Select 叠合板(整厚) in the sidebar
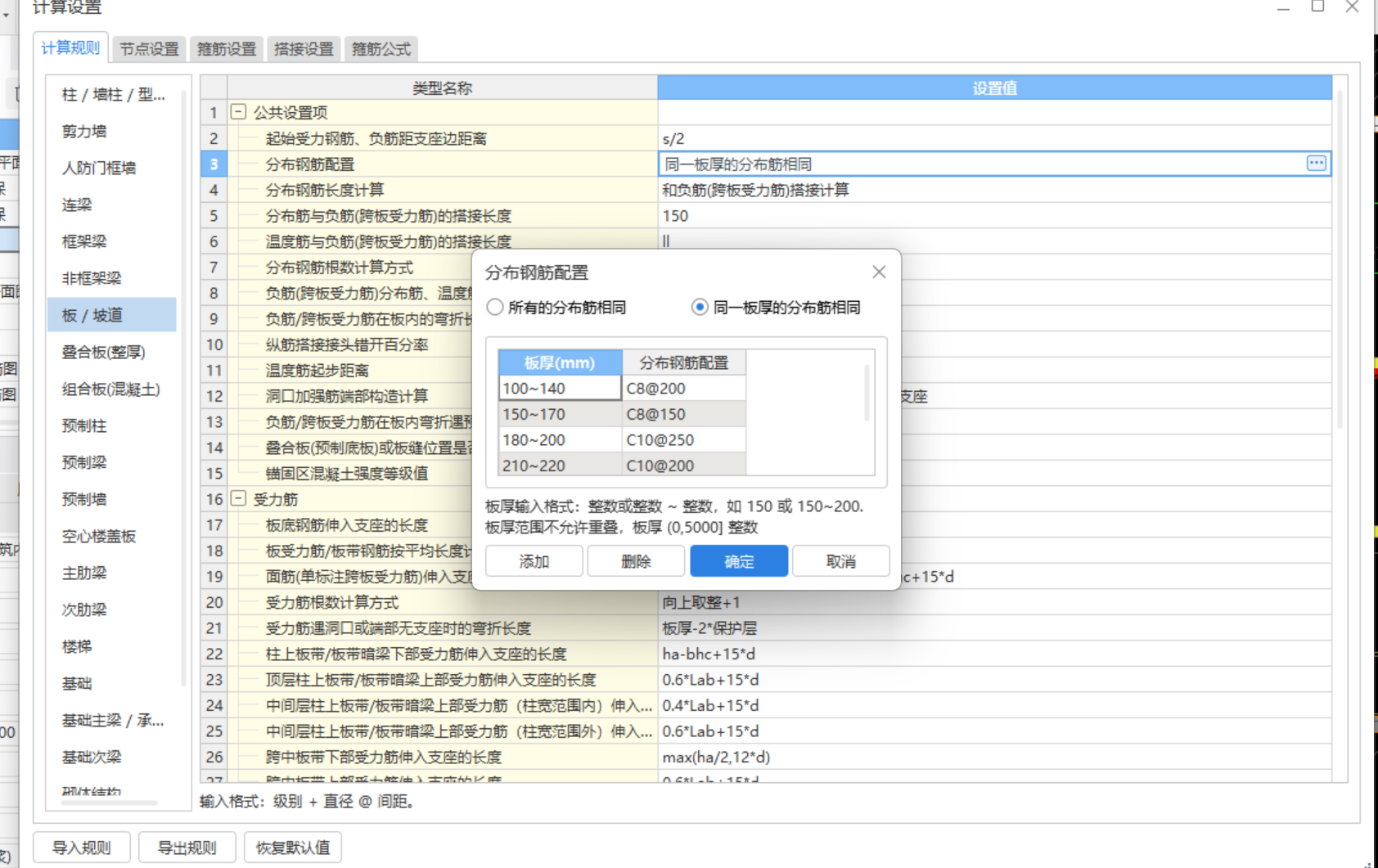1378x868 pixels. tap(103, 352)
